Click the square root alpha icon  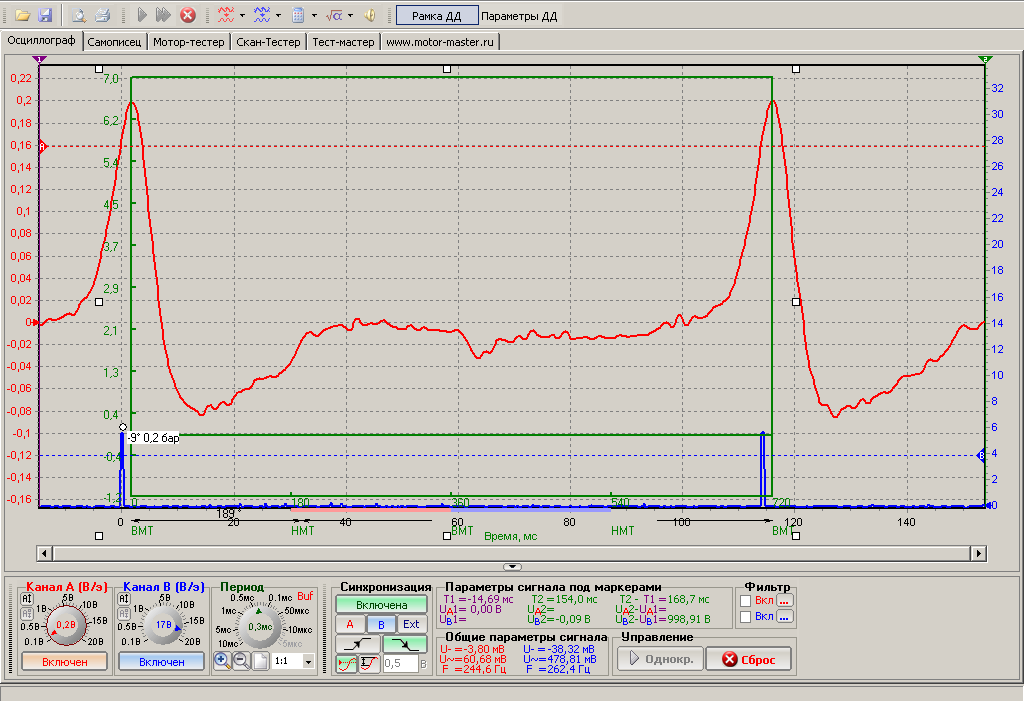[334, 15]
